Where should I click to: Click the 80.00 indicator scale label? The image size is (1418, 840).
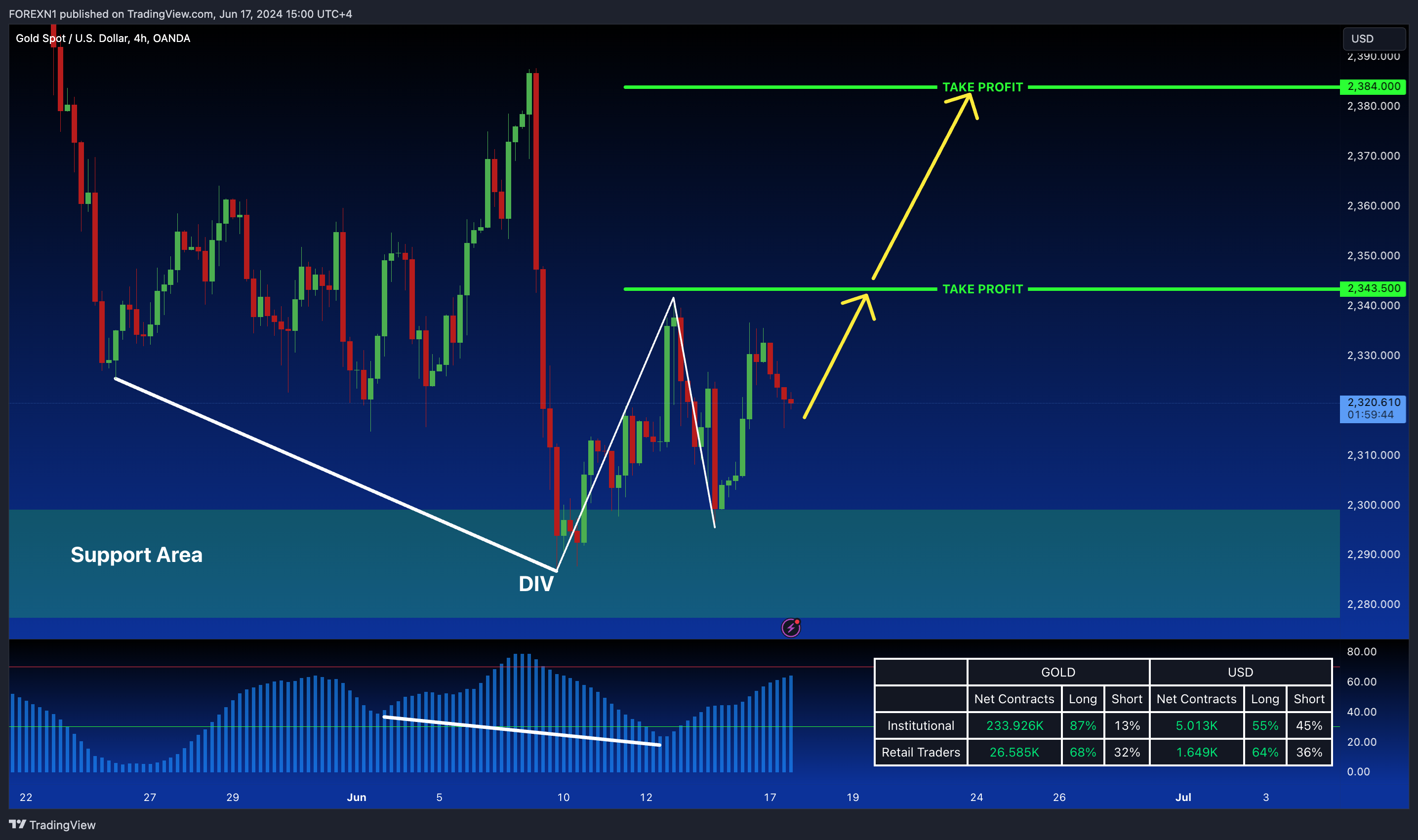pyautogui.click(x=1361, y=651)
